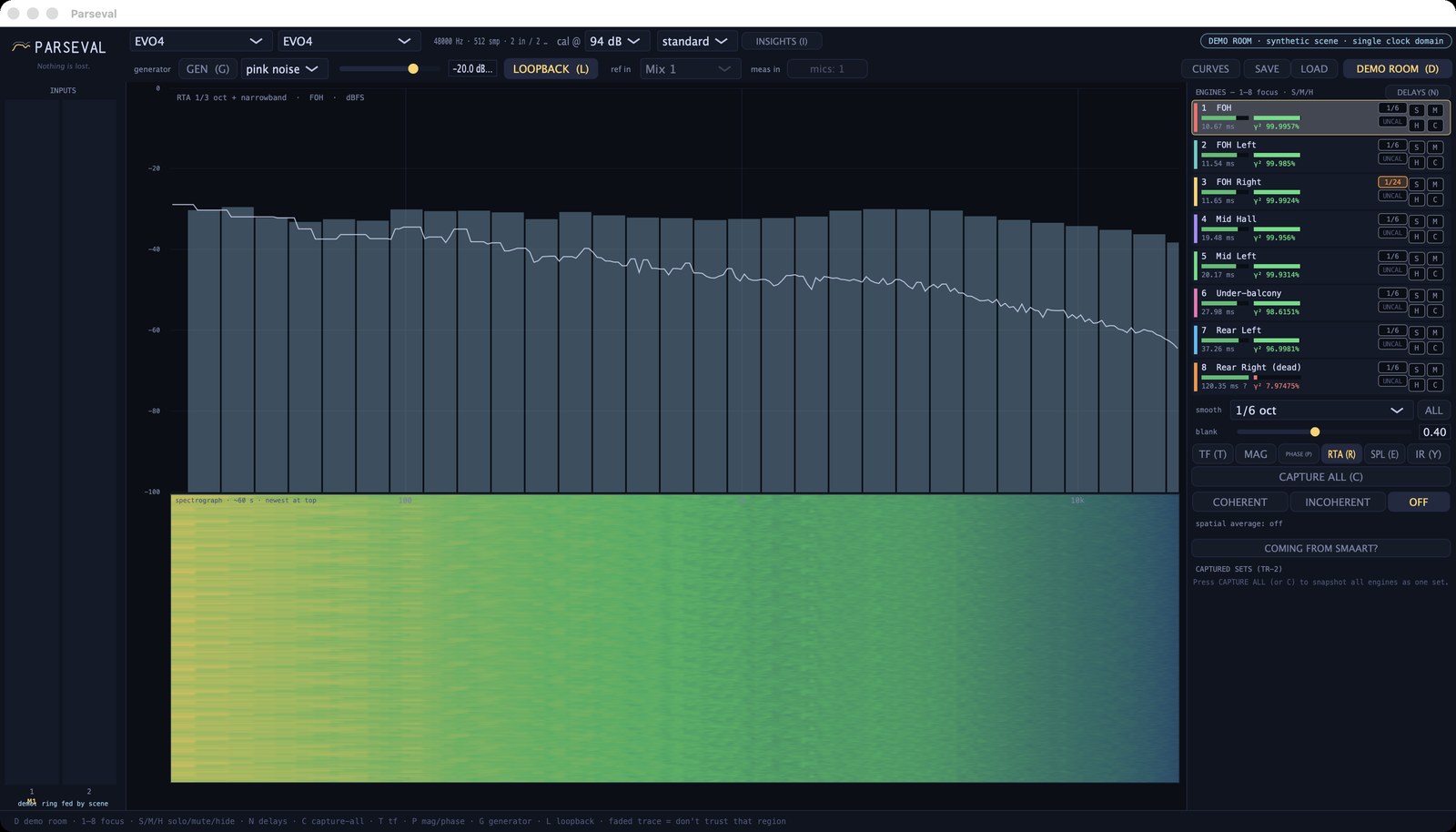The image size is (1456, 832).
Task: Solo the Mid Left engine
Action: click(1416, 259)
